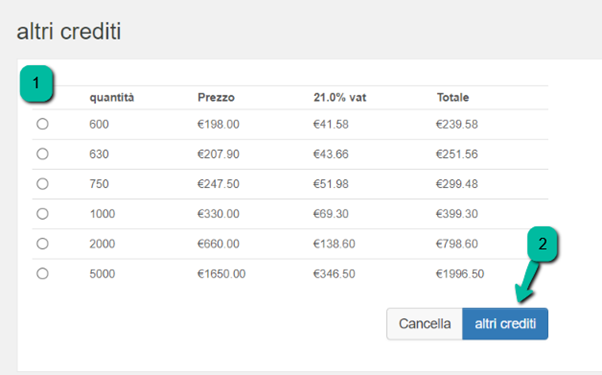602x375 pixels.
Task: Click the €198.00 price cell
Action: pyautogui.click(x=218, y=124)
